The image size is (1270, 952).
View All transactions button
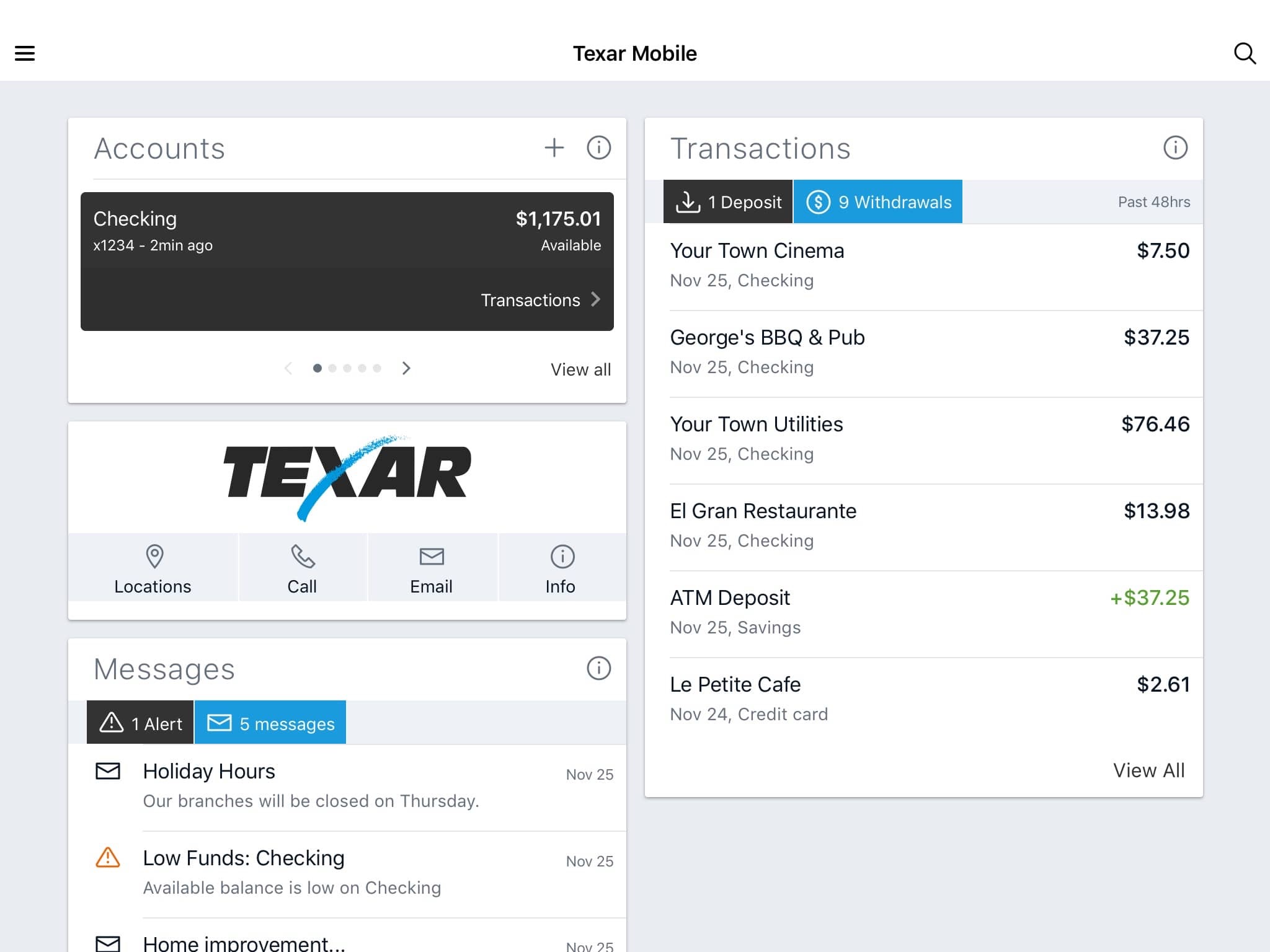[x=1148, y=770]
